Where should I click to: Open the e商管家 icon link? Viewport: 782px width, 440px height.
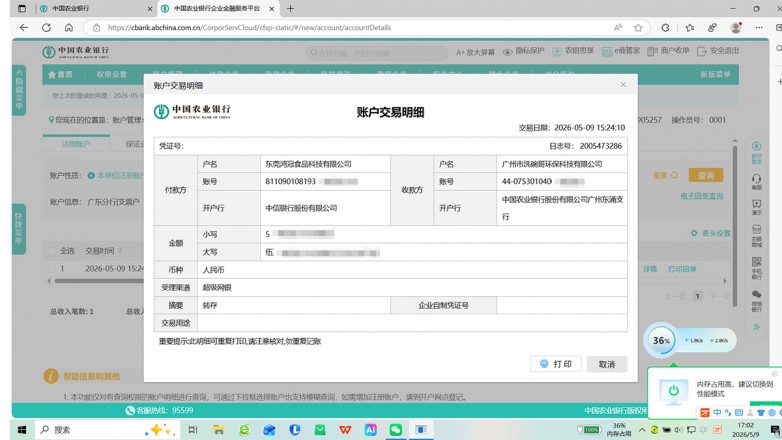click(x=606, y=51)
